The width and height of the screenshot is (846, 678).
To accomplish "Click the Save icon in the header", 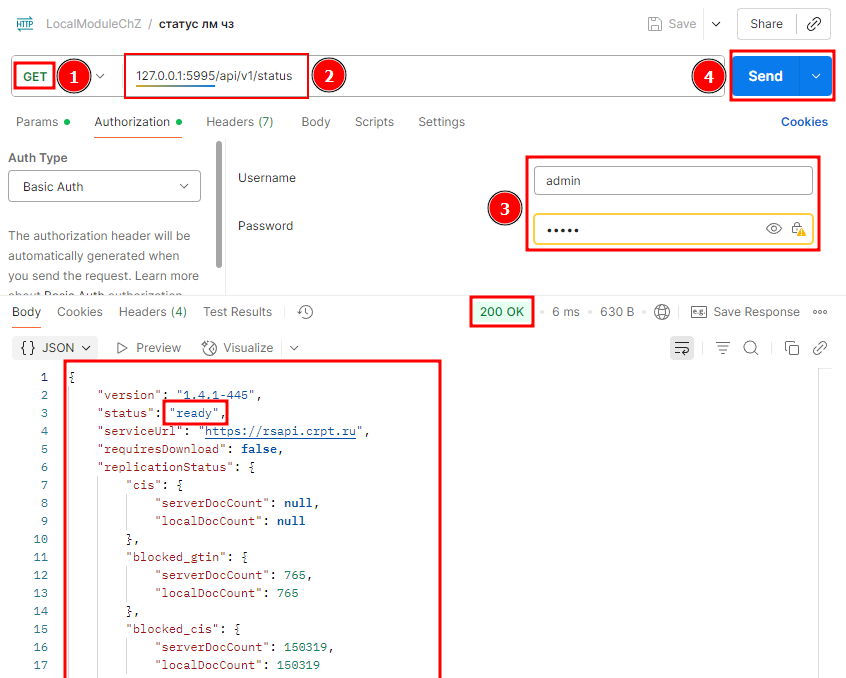I will tap(655, 24).
